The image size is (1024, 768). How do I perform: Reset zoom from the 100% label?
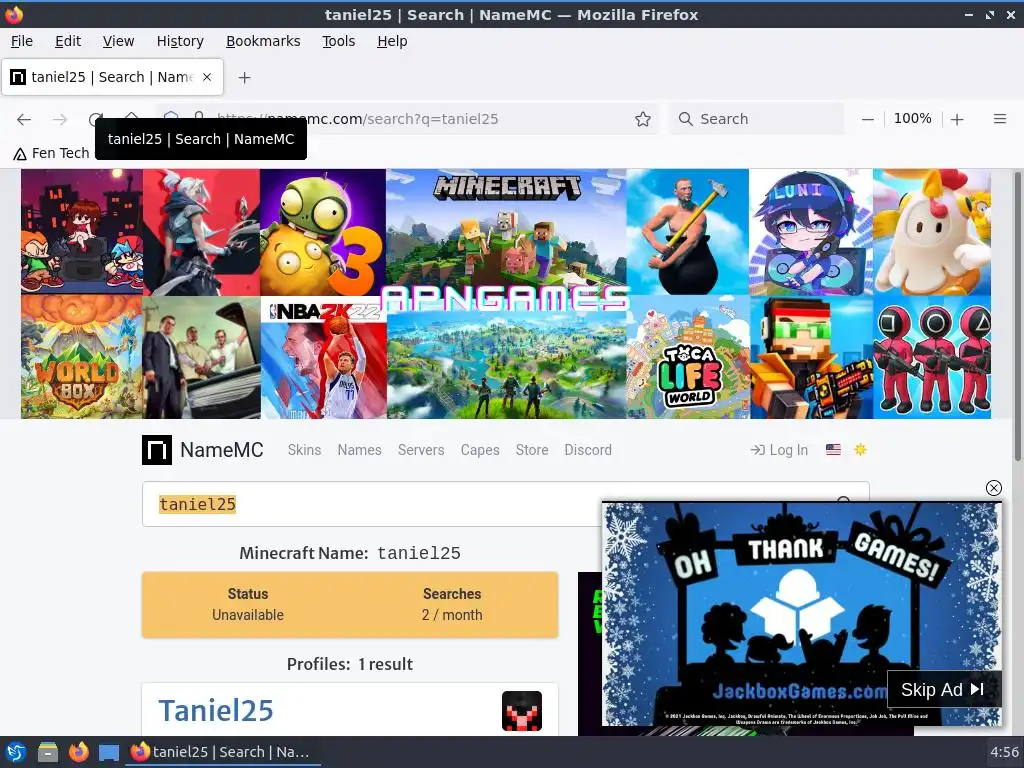(x=912, y=119)
